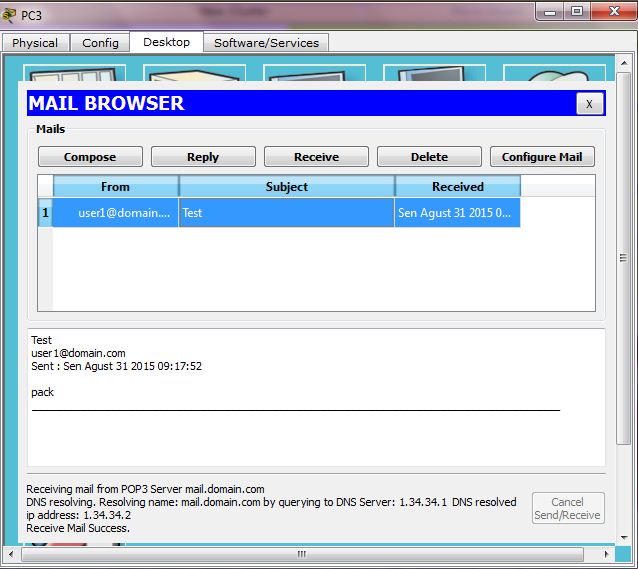Click the vertical scrollbar thumb

coord(623,259)
